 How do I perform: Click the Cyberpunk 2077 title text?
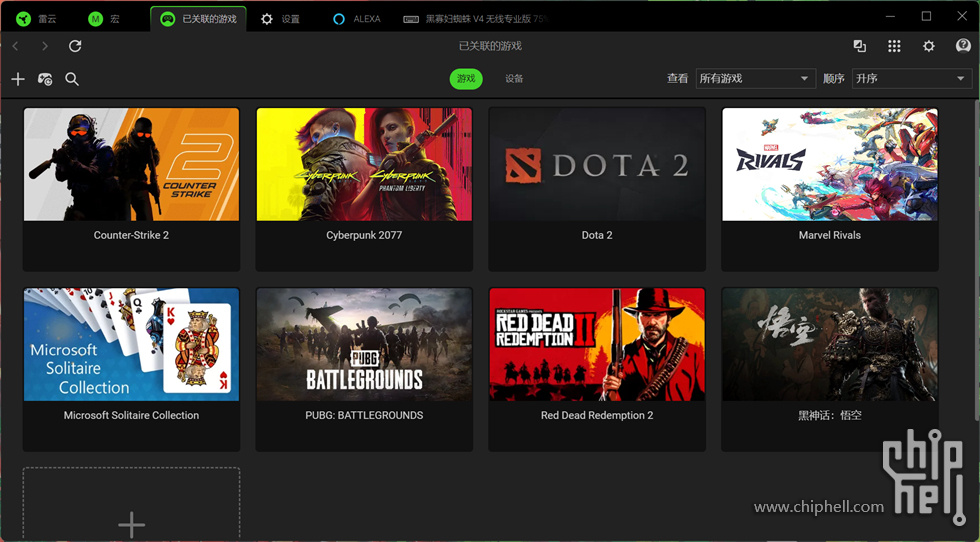[364, 235]
